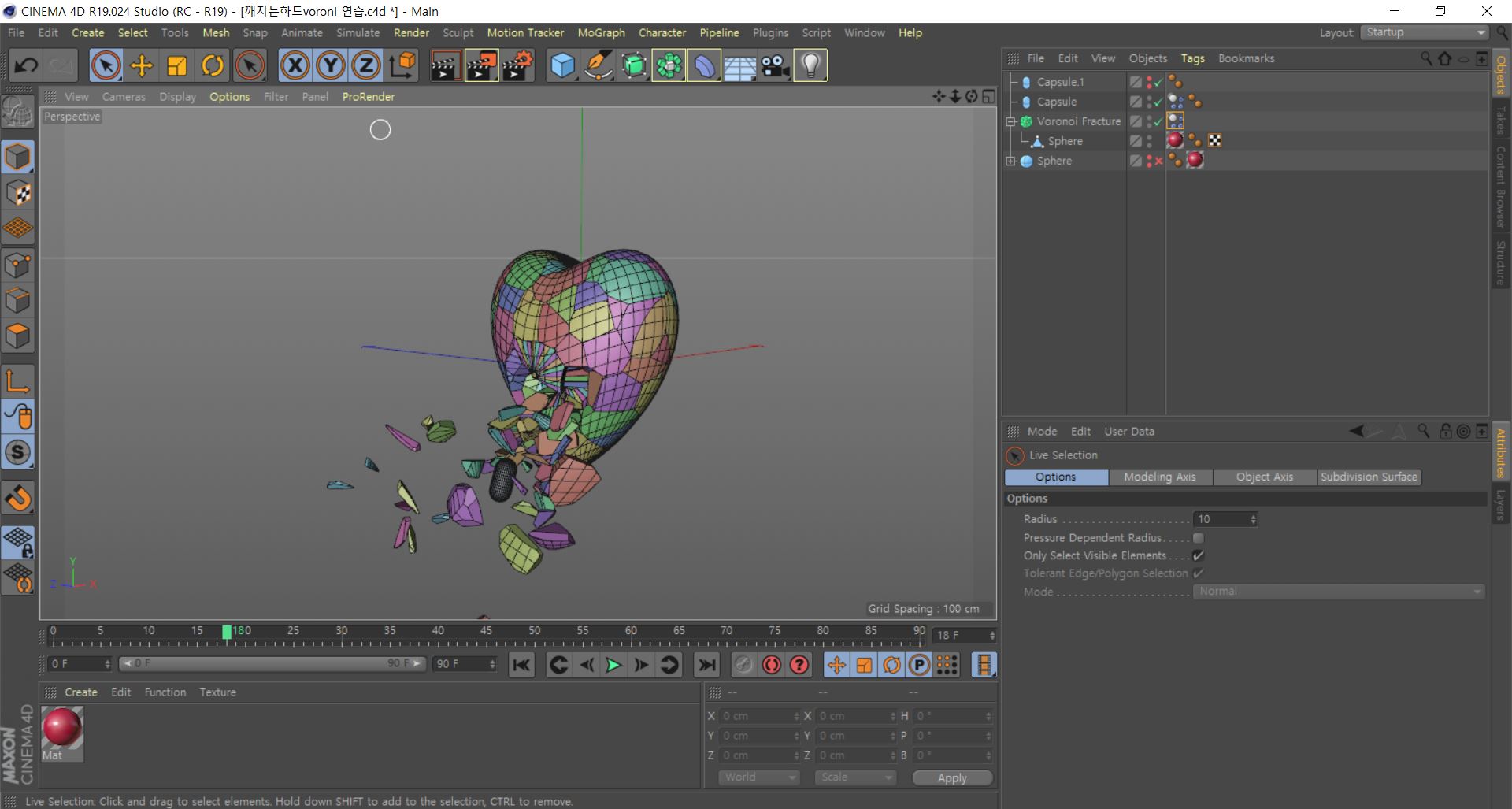Switch to Points mode icon
Screen dimensions: 1512x809
(17, 265)
